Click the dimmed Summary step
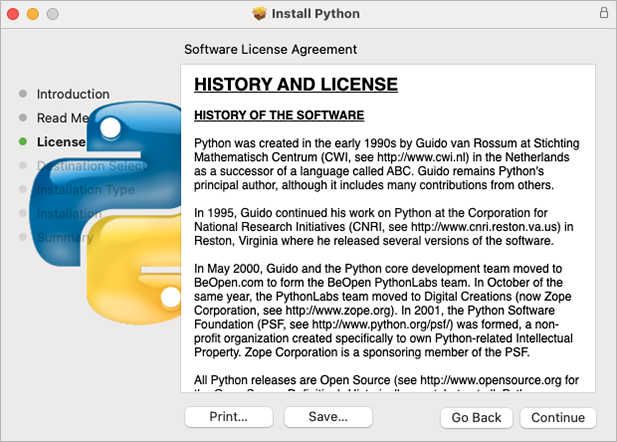 click(64, 238)
